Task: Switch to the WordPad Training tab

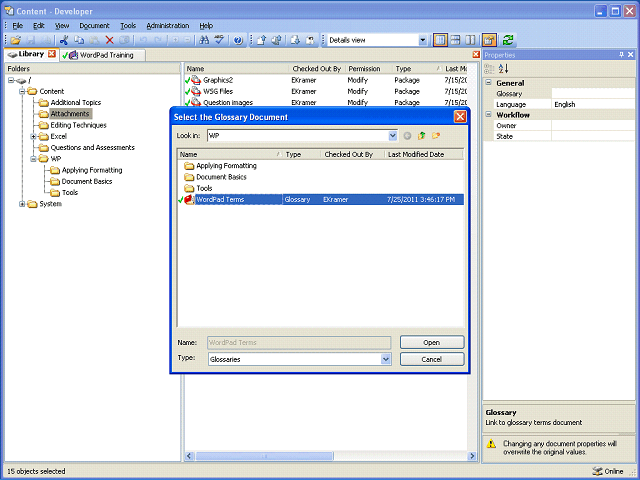Action: (103, 55)
